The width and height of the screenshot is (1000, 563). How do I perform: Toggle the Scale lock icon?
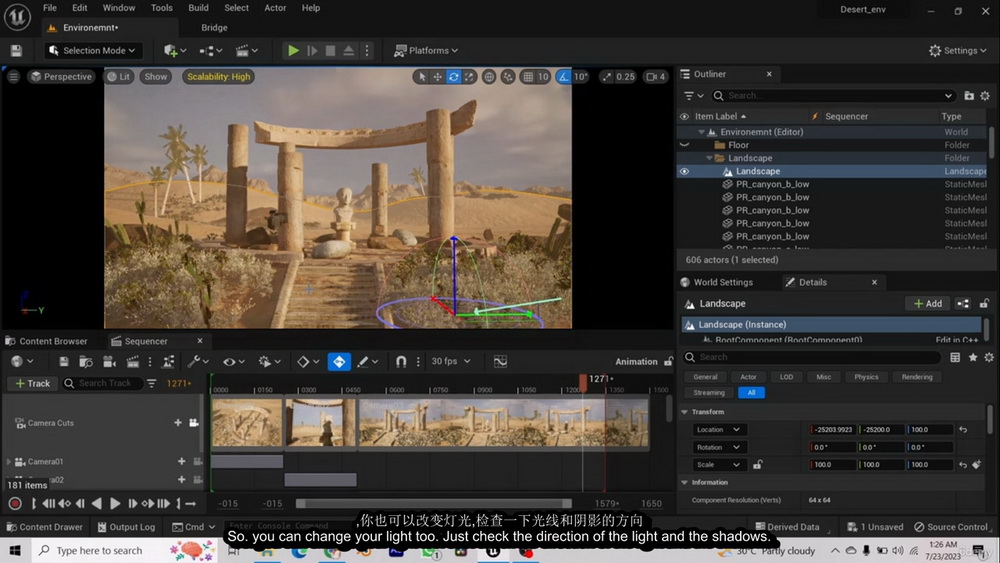click(x=757, y=465)
